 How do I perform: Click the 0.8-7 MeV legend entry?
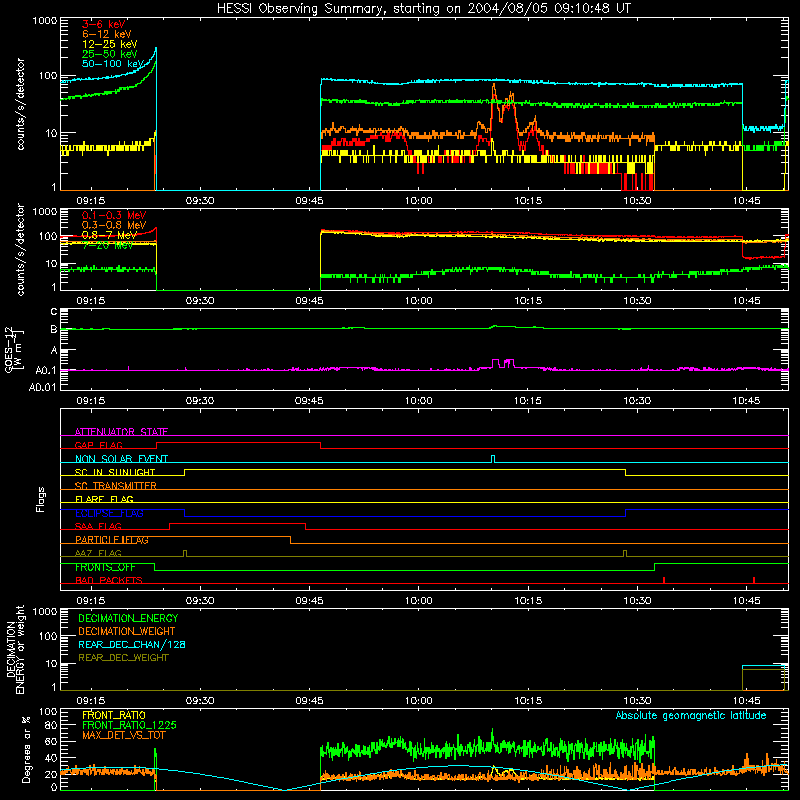point(109,235)
